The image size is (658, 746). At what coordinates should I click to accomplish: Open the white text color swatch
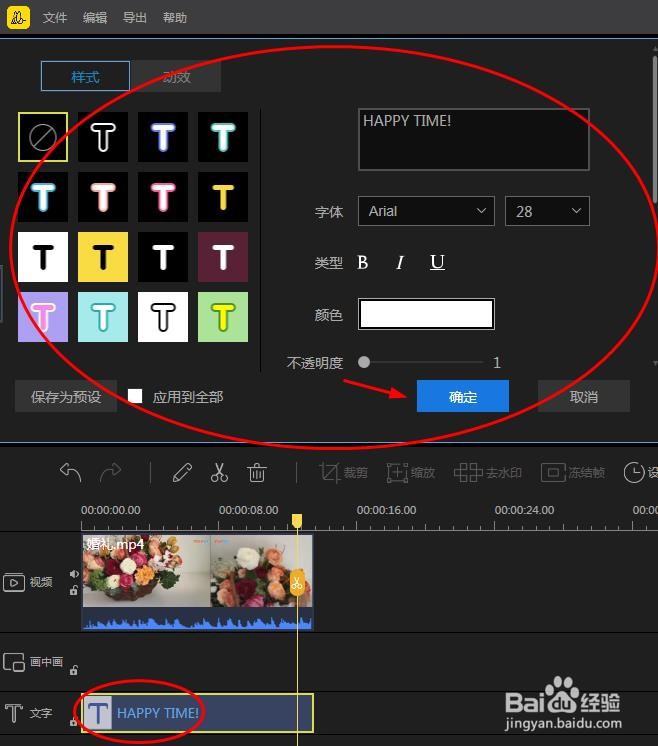coord(426,314)
